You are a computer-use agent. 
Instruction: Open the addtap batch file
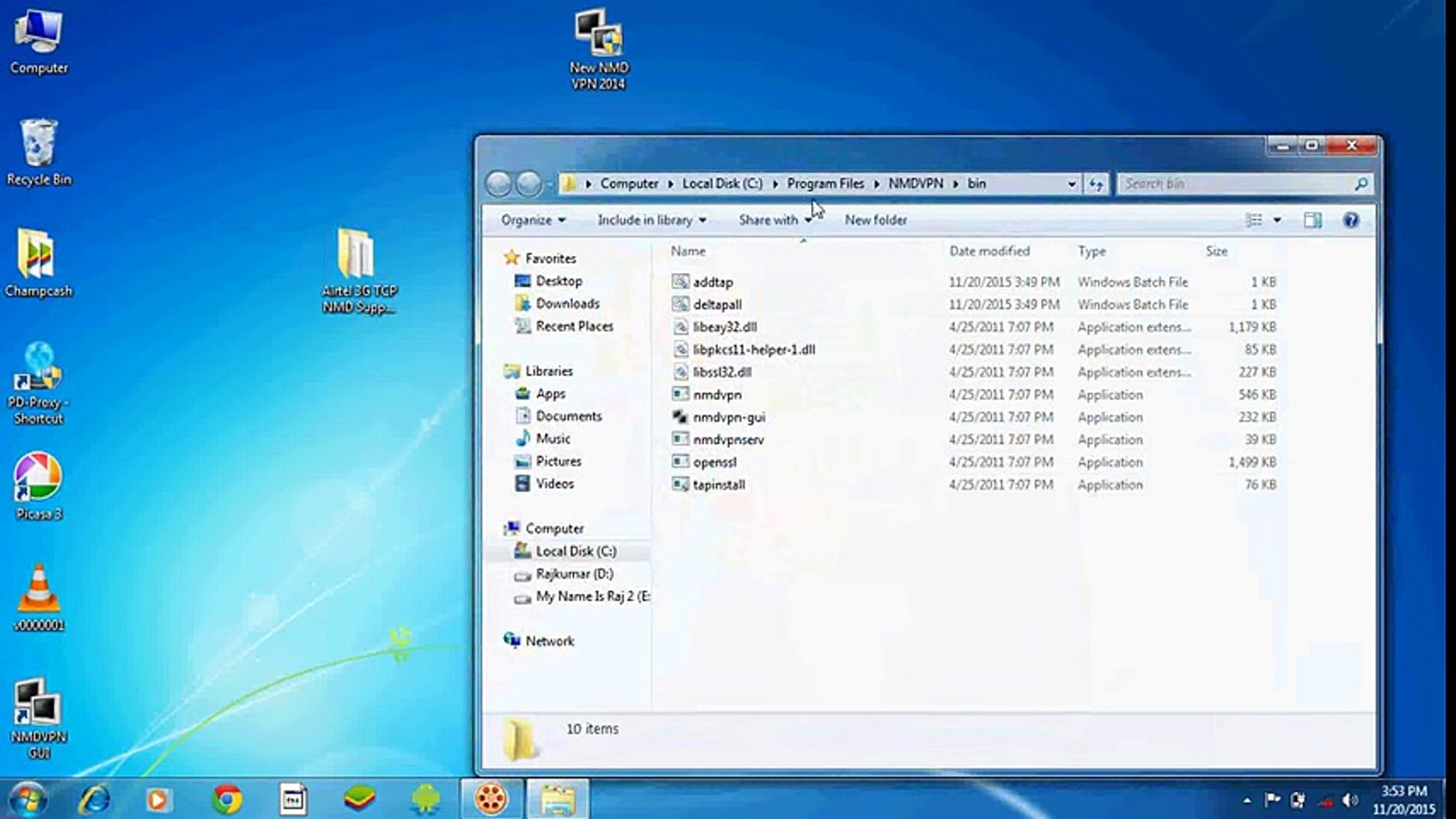[x=713, y=281]
